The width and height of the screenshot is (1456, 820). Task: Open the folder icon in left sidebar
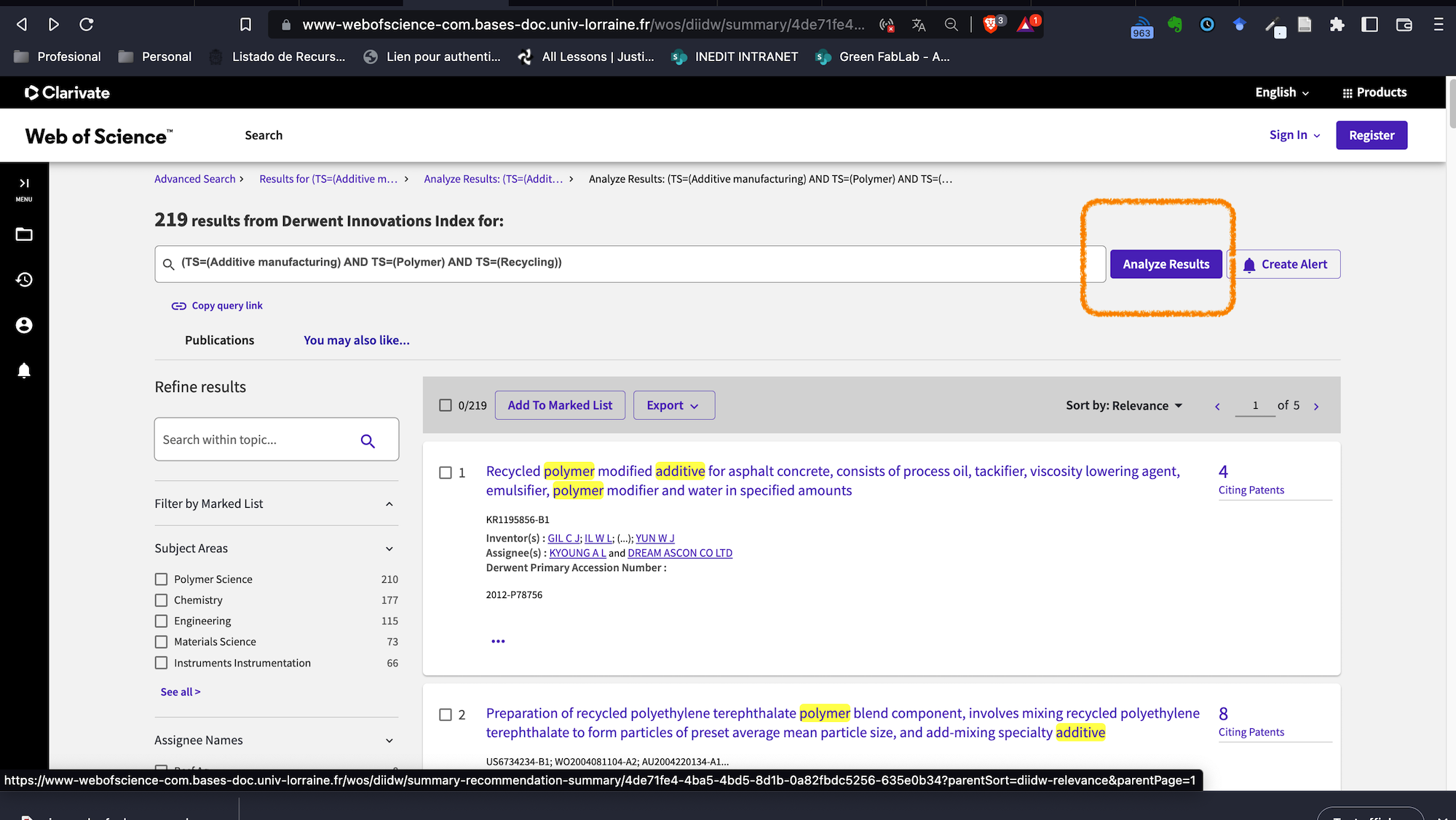[x=24, y=234]
